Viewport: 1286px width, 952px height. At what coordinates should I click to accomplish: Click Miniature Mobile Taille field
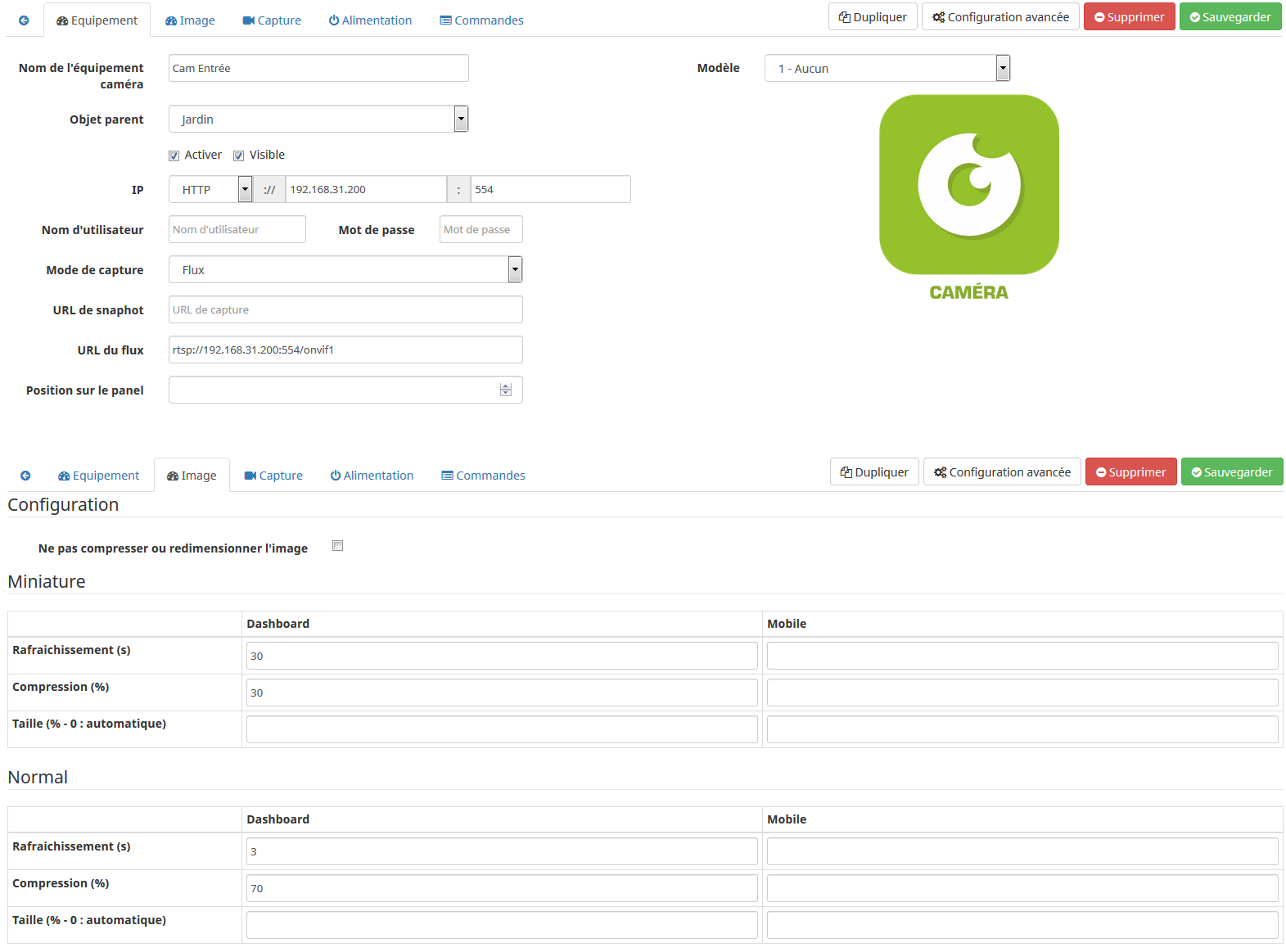point(1022,729)
